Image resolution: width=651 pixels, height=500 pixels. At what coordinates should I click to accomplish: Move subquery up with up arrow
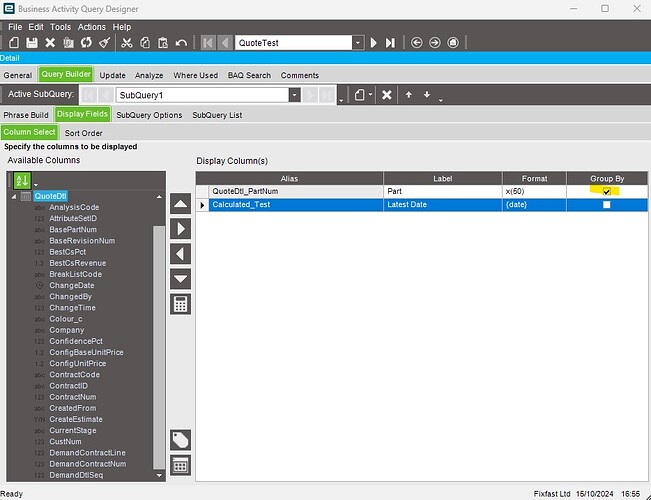click(x=409, y=95)
